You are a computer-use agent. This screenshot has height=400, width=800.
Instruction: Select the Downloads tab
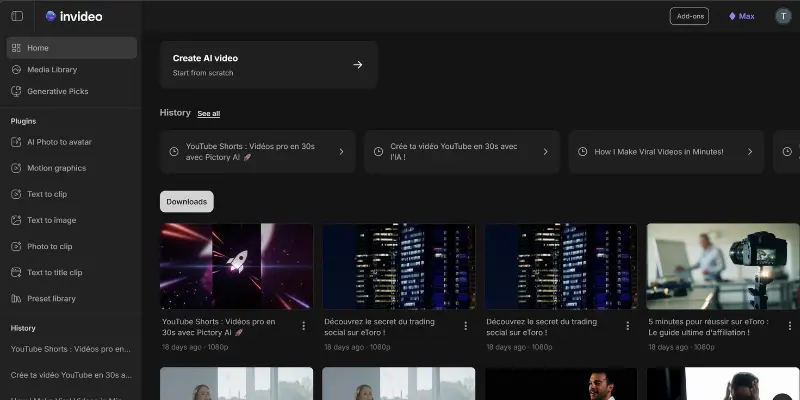[187, 202]
